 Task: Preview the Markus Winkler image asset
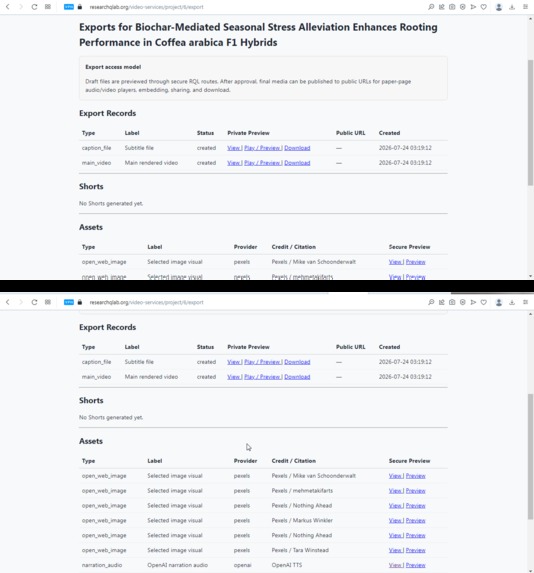416,520
